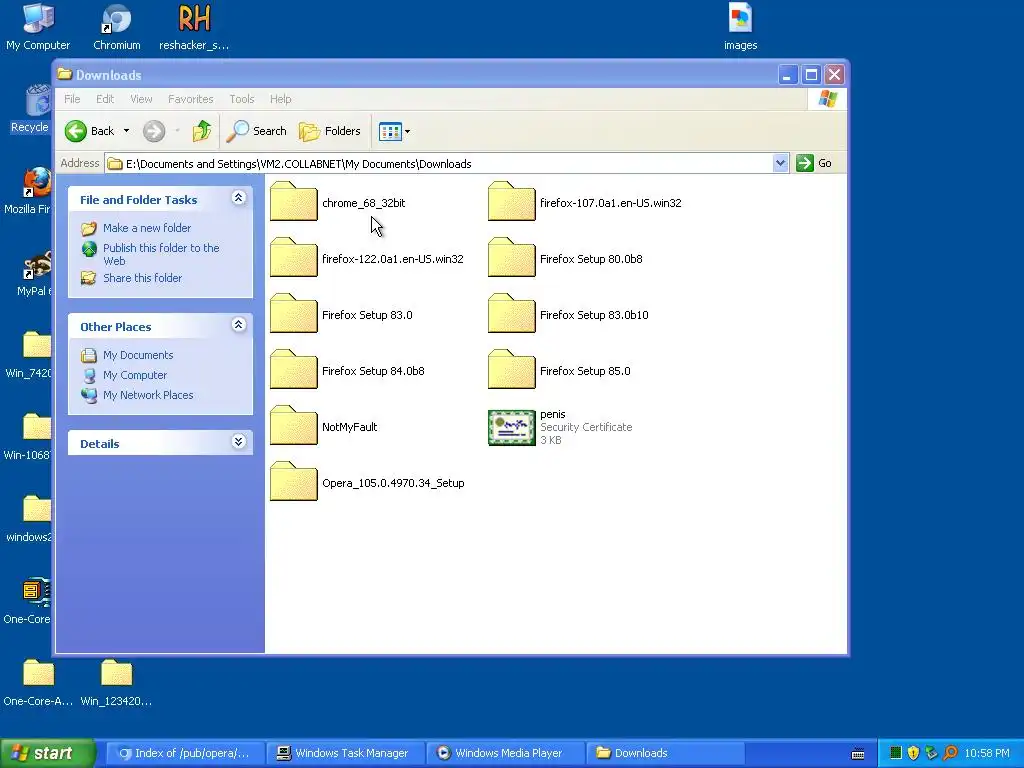Open the Help menu
The width and height of the screenshot is (1024, 768).
[x=281, y=99]
